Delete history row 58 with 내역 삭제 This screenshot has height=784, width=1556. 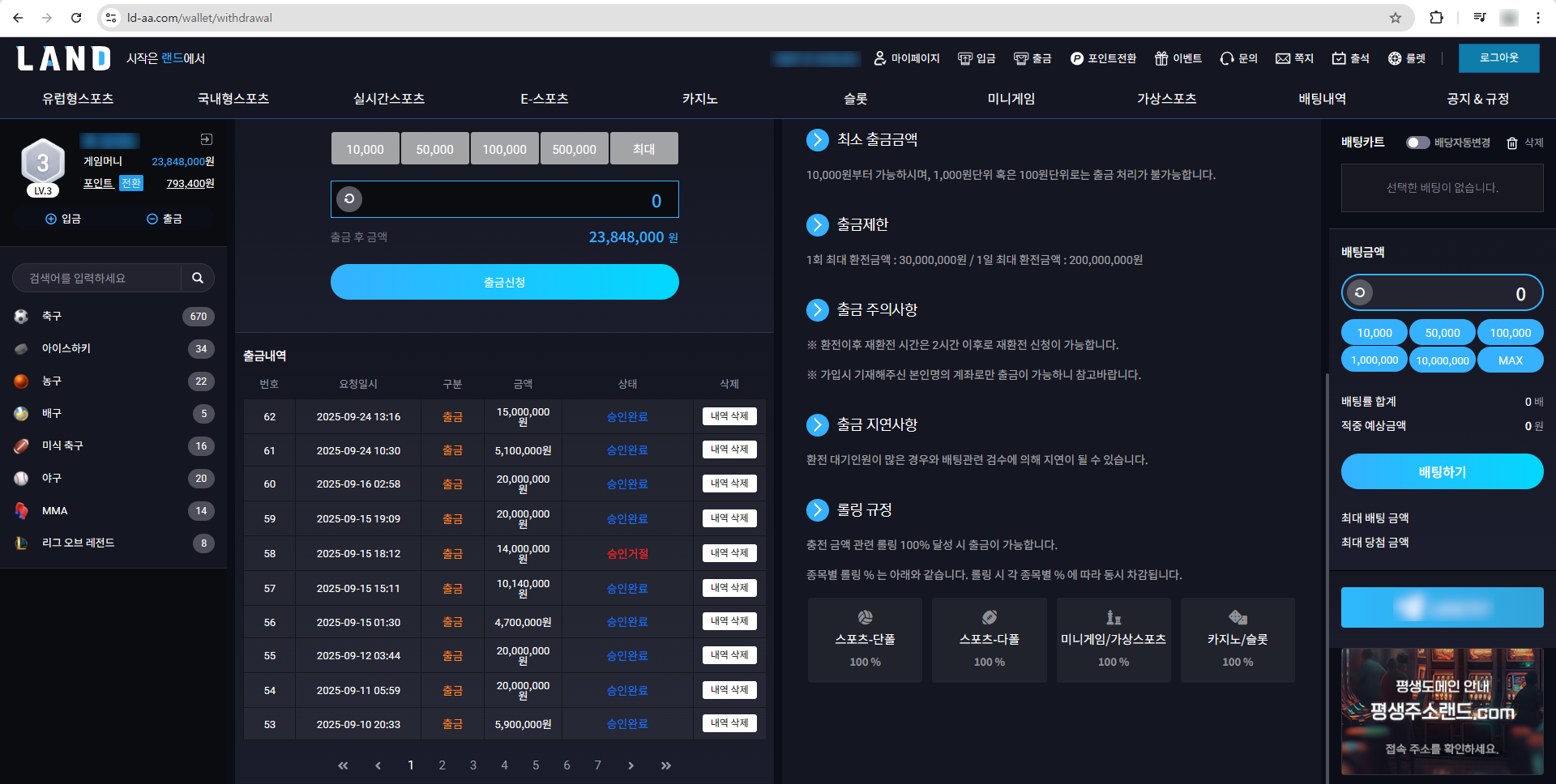(729, 553)
